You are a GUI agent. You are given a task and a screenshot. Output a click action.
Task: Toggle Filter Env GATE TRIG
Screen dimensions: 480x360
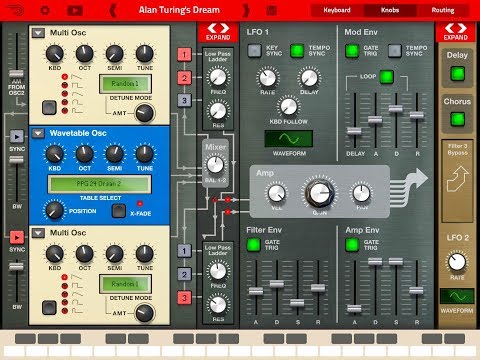(x=254, y=245)
